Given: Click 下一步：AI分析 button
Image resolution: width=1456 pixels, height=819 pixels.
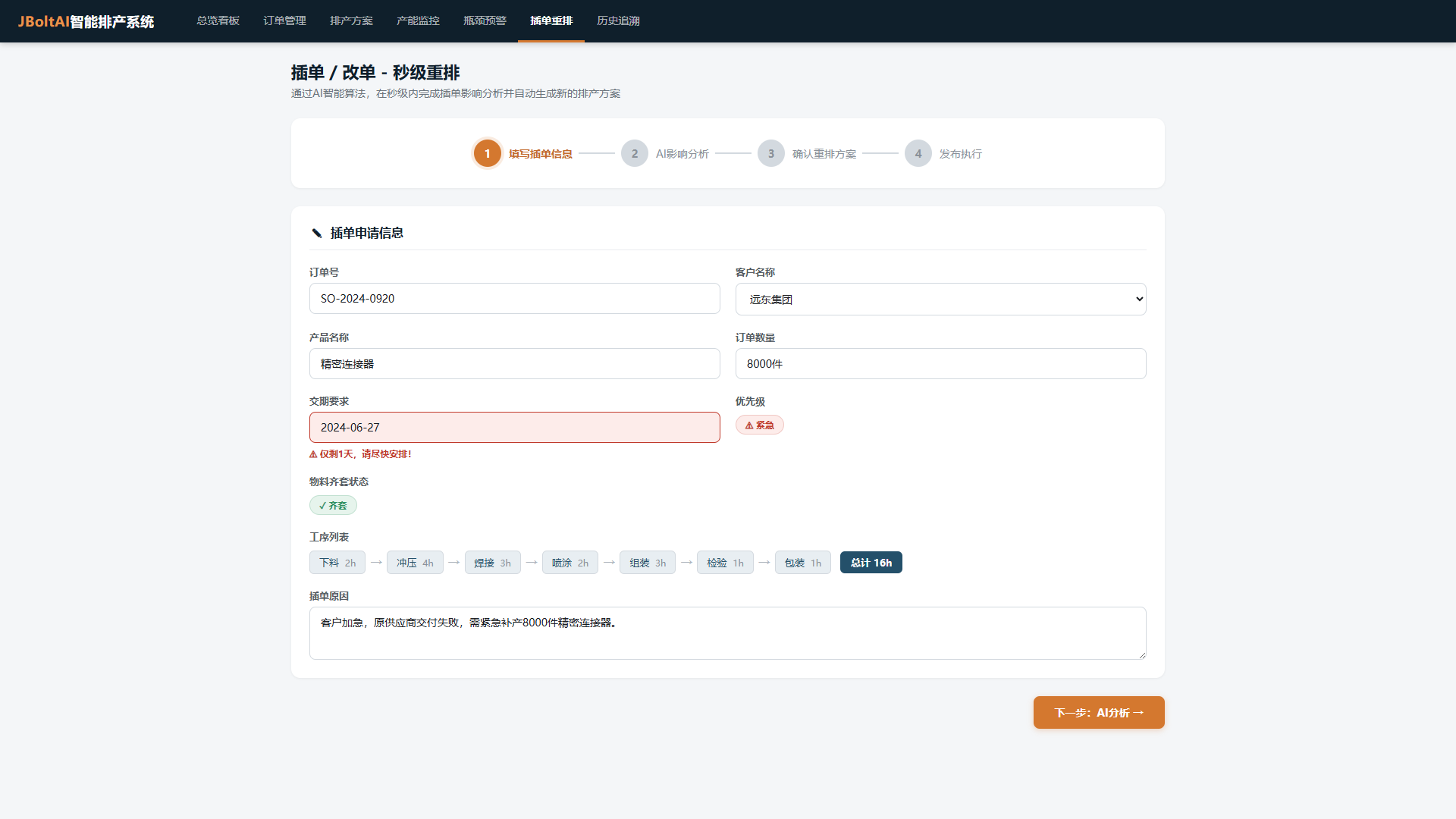Looking at the screenshot, I should 1099,713.
